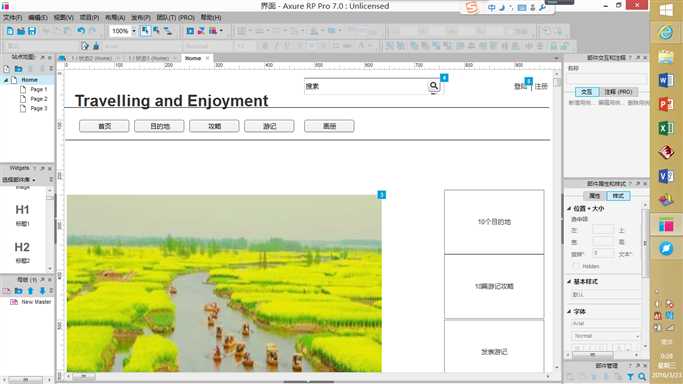Click the search icon in widget manager
The image size is (683, 384).
[642, 377]
